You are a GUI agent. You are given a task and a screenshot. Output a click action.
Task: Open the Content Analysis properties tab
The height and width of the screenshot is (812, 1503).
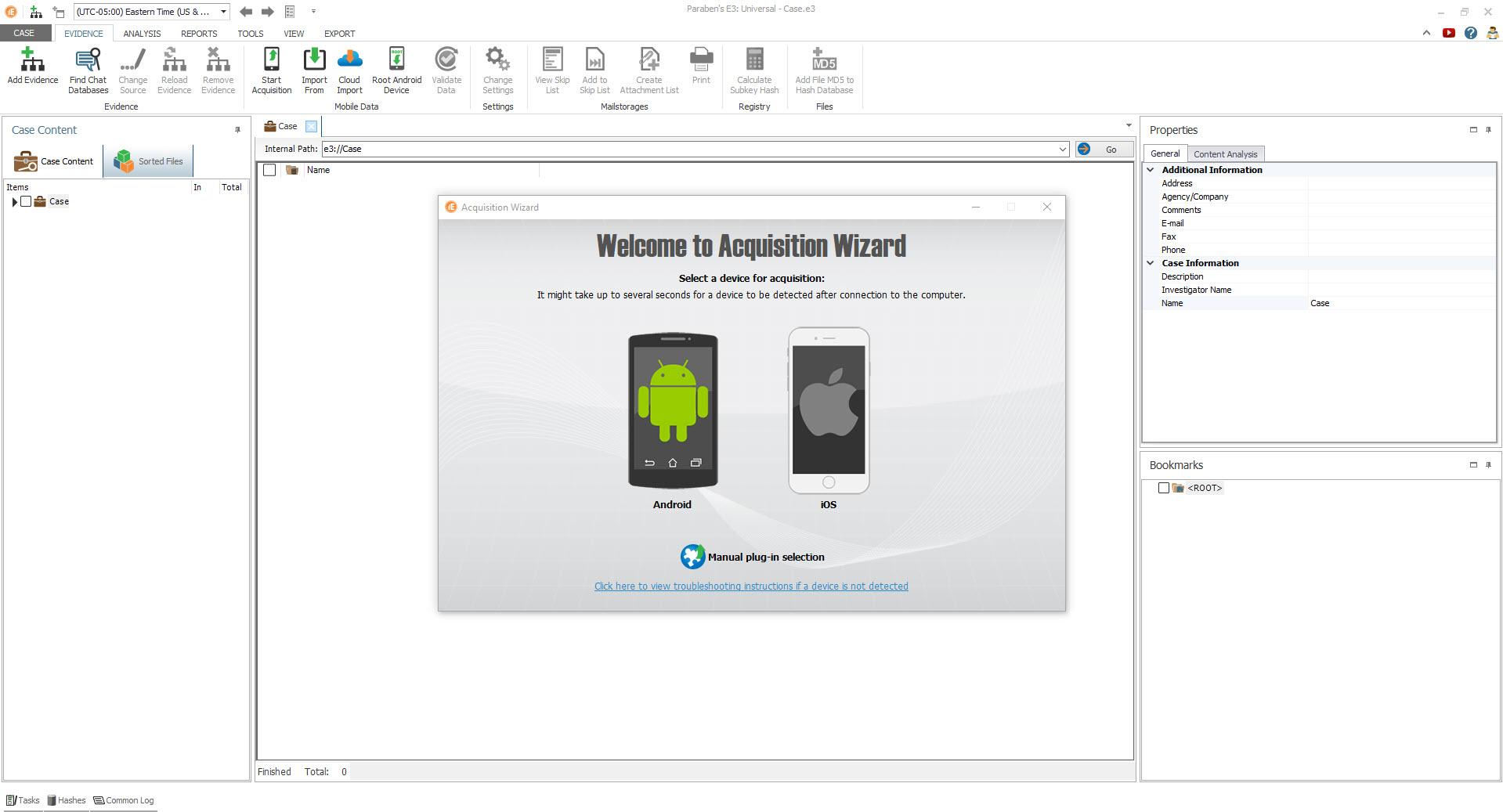coord(1225,154)
